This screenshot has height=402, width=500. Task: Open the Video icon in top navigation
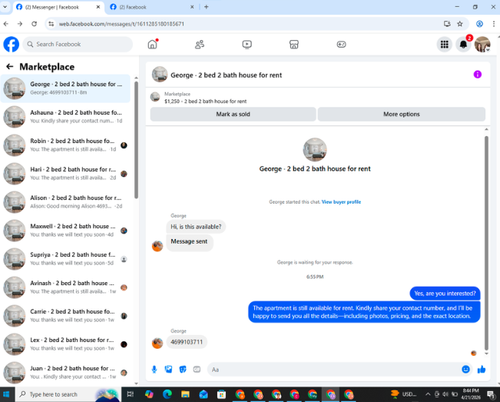coord(247,44)
